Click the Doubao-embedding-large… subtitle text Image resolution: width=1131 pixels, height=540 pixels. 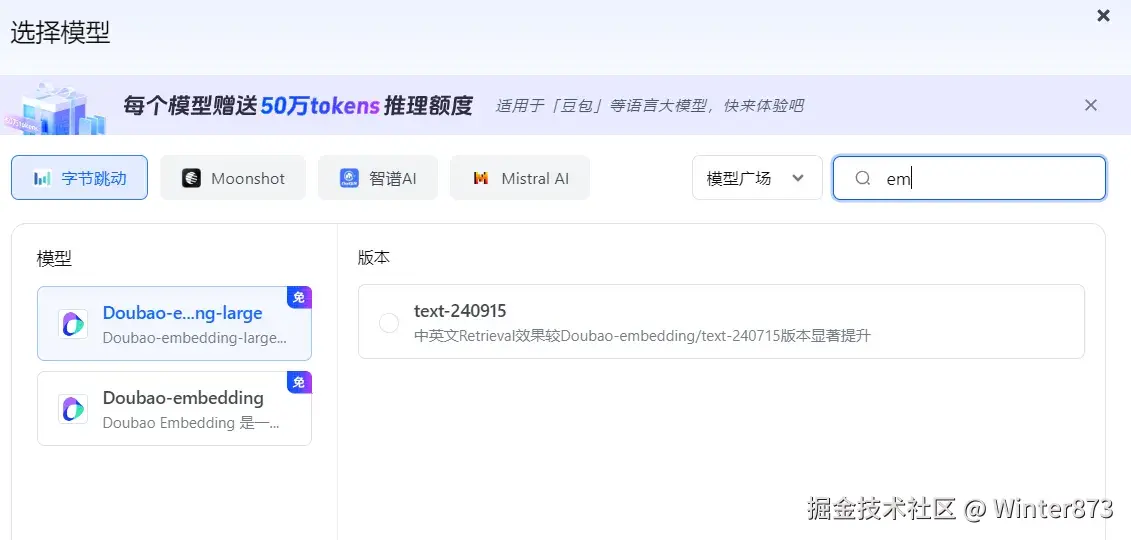click(x=195, y=338)
